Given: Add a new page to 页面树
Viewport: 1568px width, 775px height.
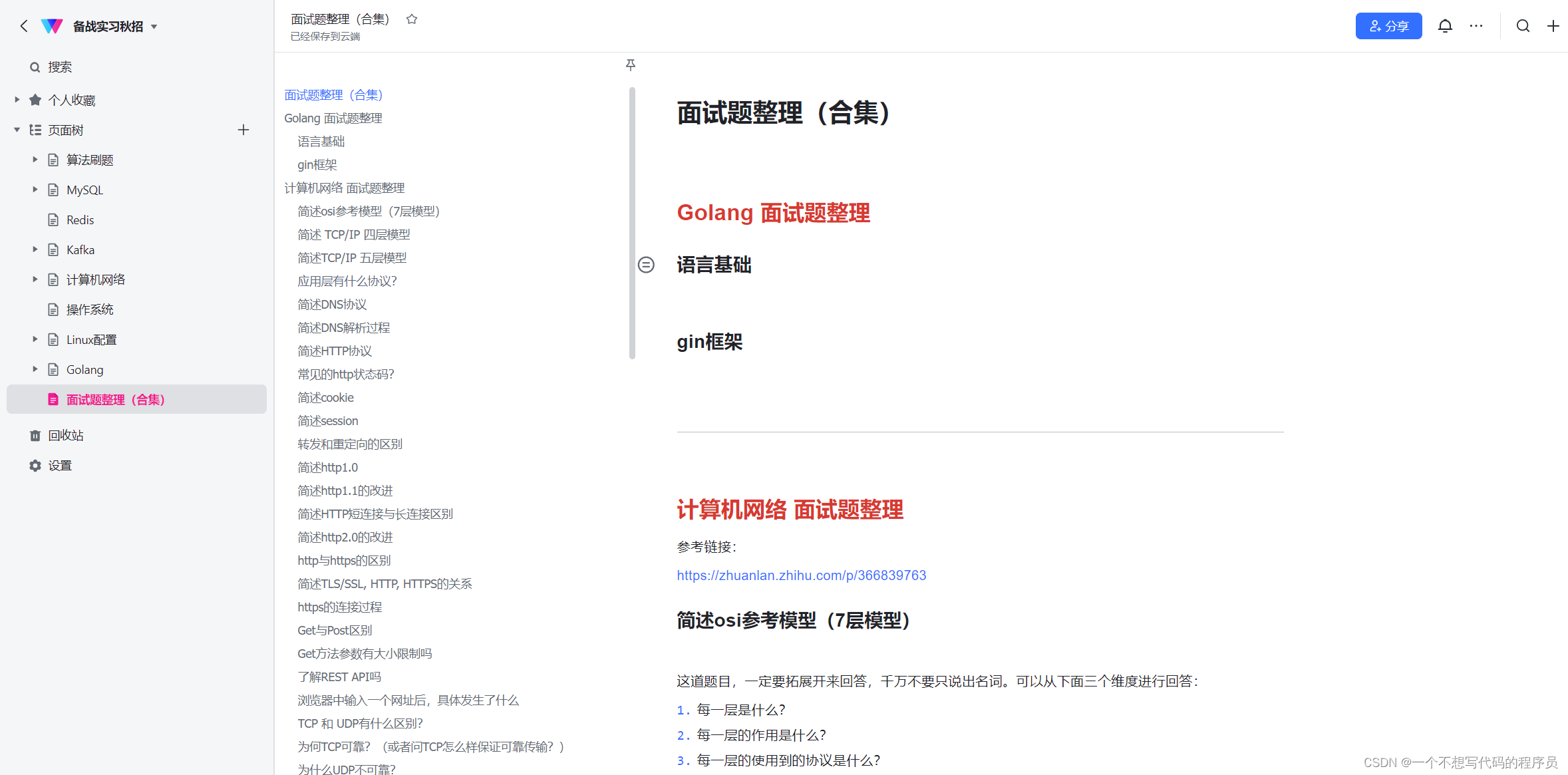Looking at the screenshot, I should 243,130.
